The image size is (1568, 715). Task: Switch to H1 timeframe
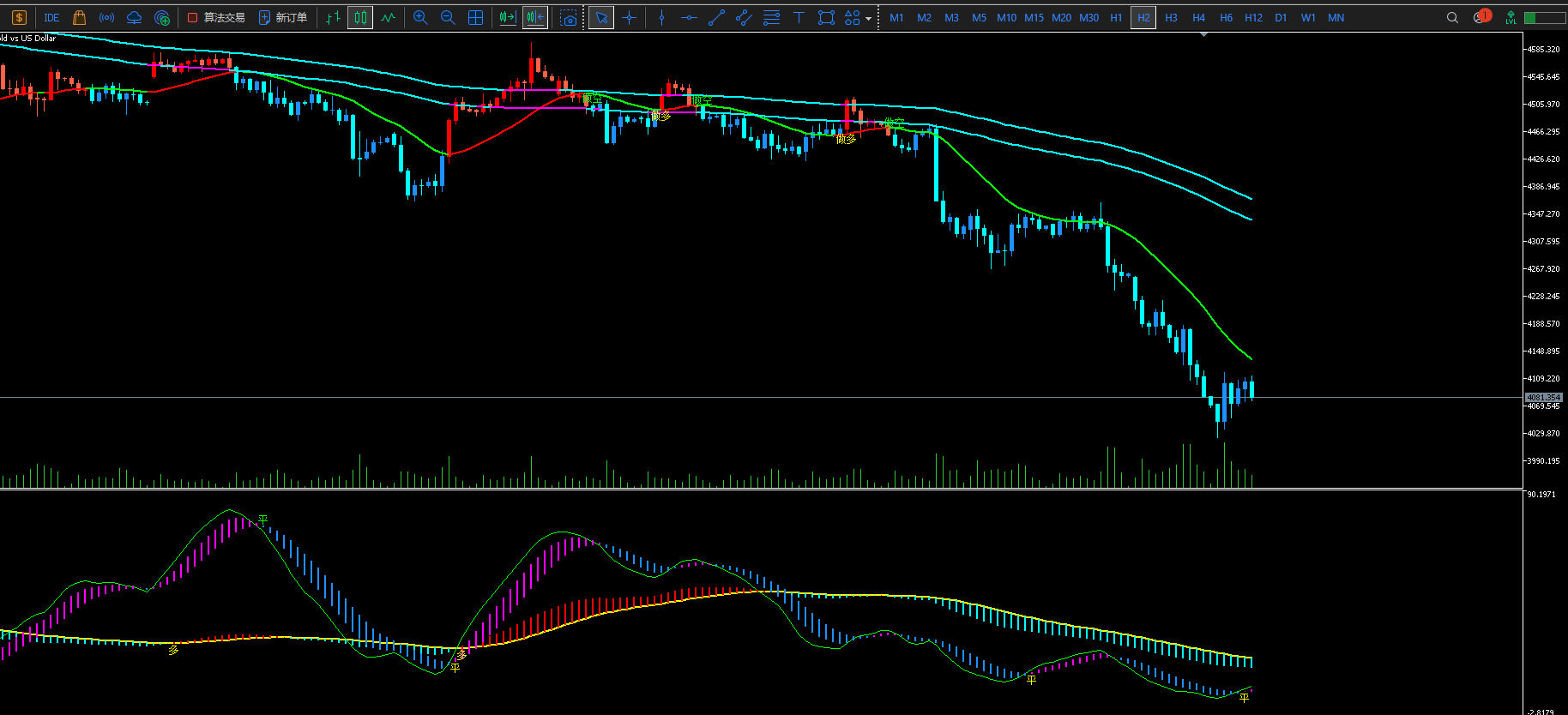coord(1116,17)
